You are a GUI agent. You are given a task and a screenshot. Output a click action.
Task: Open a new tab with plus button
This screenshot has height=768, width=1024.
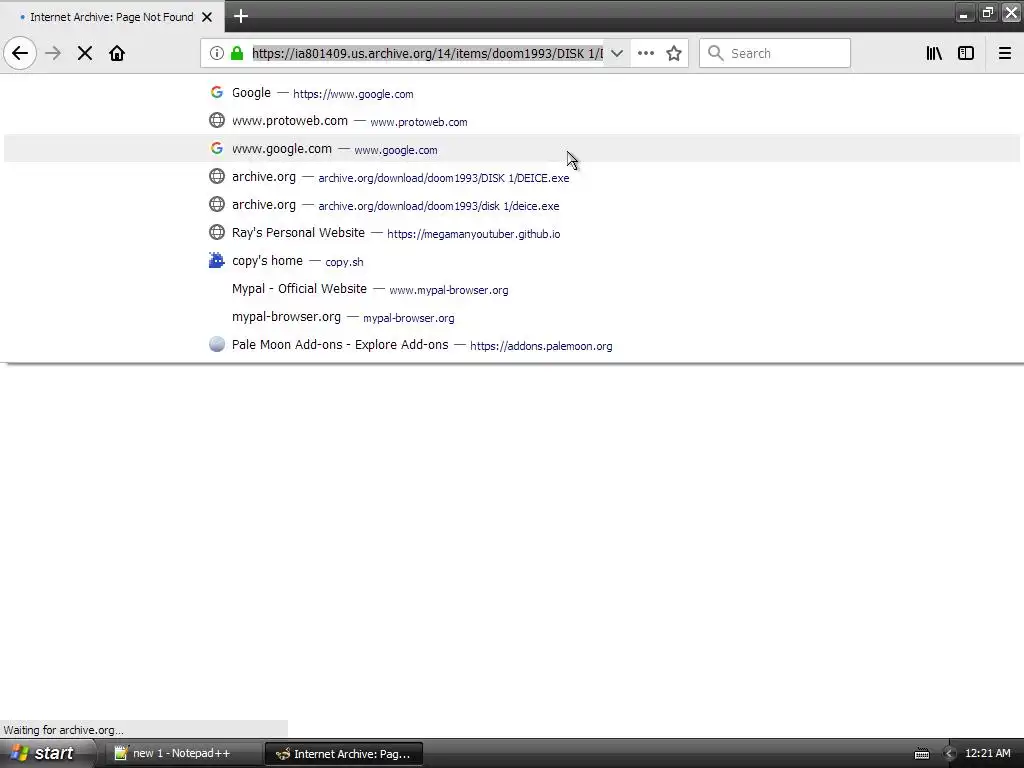click(241, 16)
